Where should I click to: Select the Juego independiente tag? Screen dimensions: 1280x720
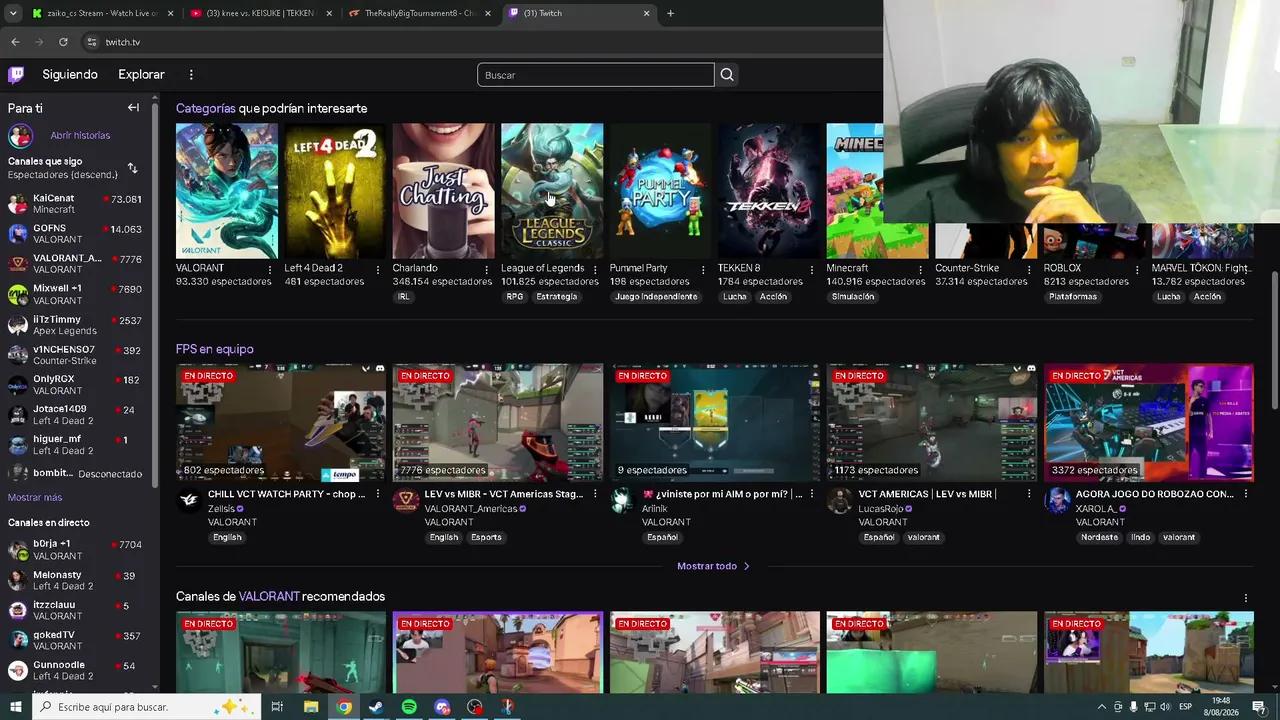coord(656,297)
